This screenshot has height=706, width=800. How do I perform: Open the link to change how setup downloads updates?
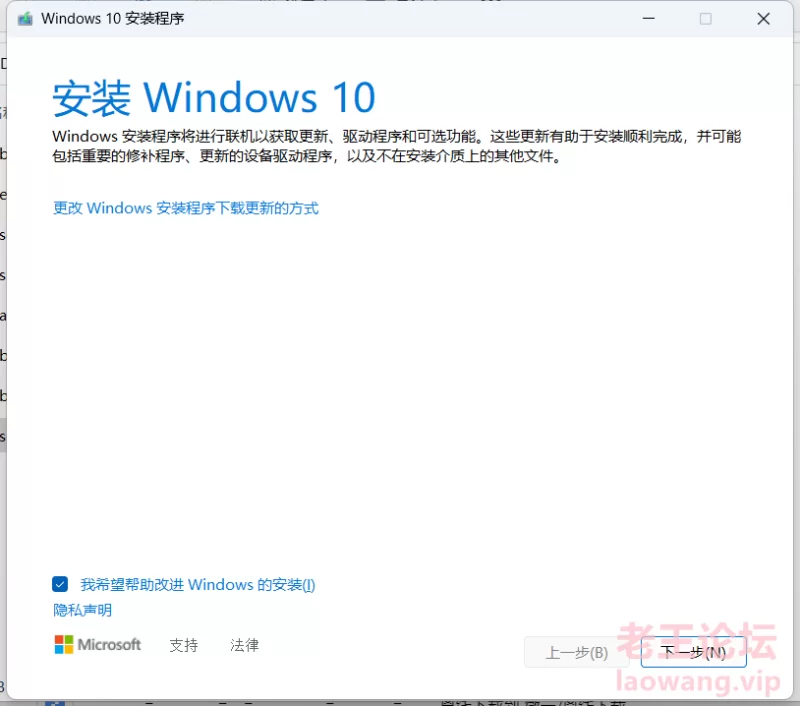click(x=186, y=208)
